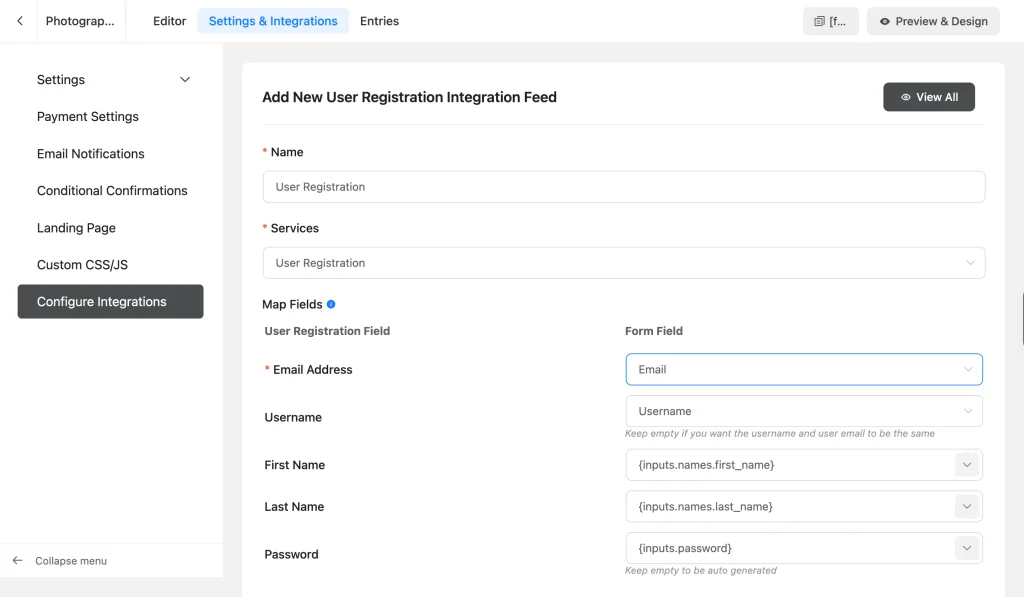1024x597 pixels.
Task: Open Payment Settings in sidebar
Action: click(88, 116)
